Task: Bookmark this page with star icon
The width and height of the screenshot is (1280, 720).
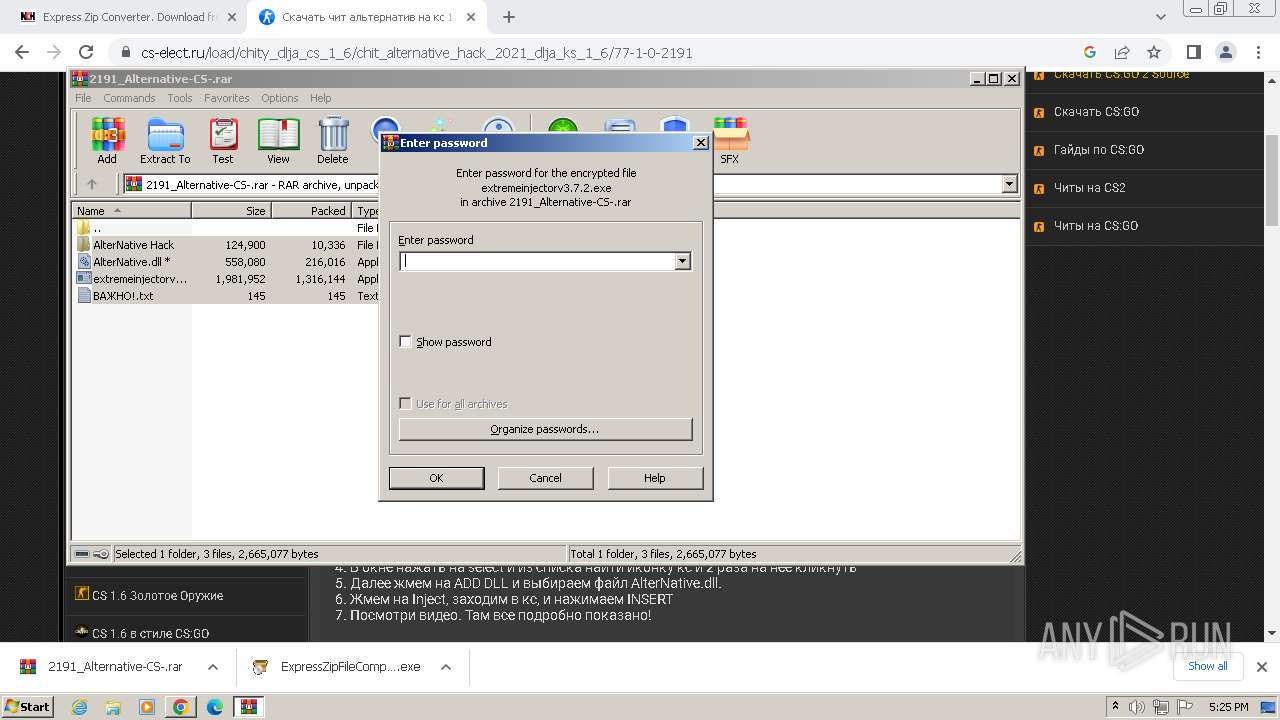Action: click(x=1154, y=52)
